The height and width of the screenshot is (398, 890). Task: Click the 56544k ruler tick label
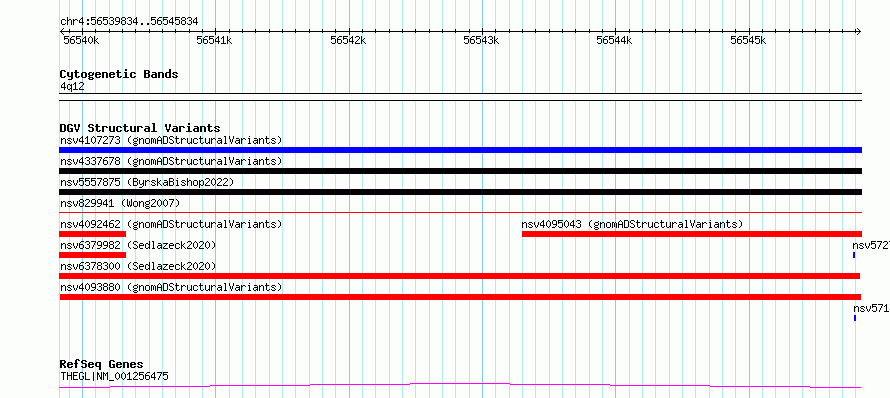[615, 40]
